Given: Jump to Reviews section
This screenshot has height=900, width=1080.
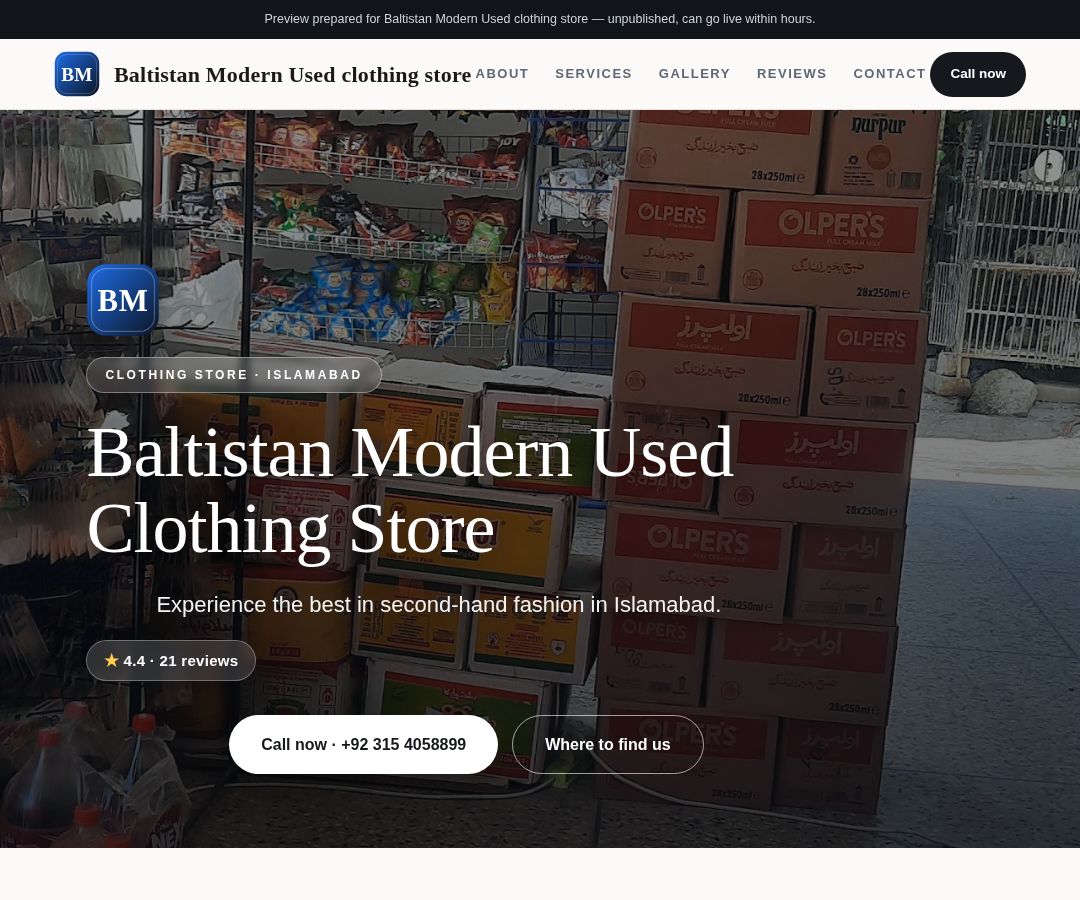Looking at the screenshot, I should pyautogui.click(x=791, y=74).
